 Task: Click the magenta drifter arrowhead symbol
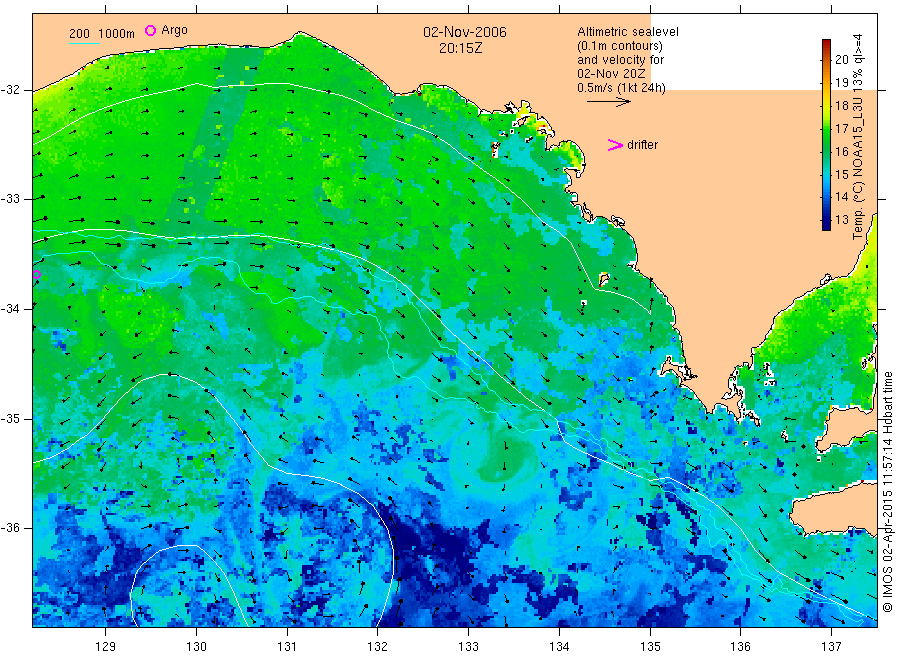[615, 145]
